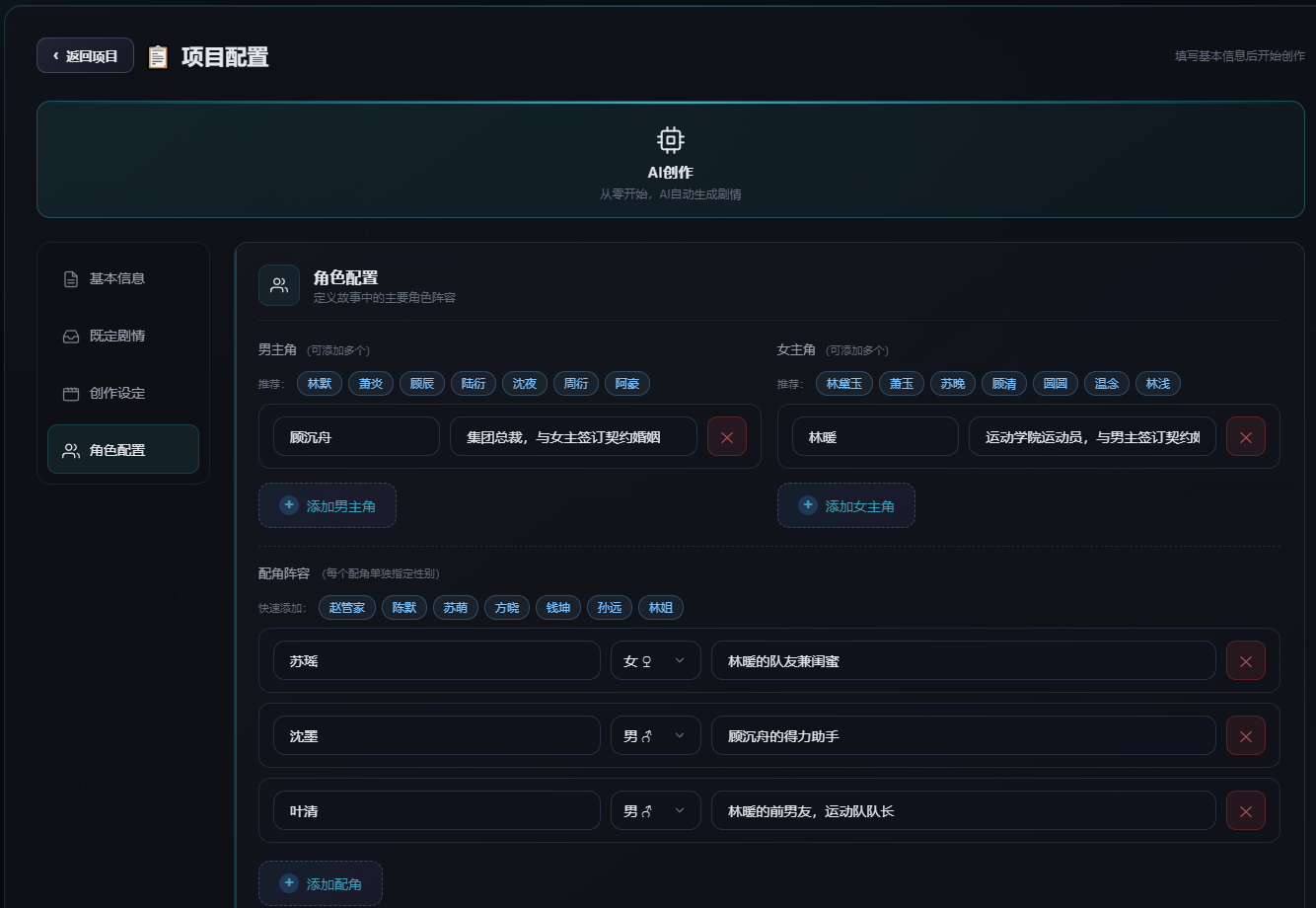The height and width of the screenshot is (908, 1316).
Task: Choose recommended female name 林浅
Action: [1158, 383]
